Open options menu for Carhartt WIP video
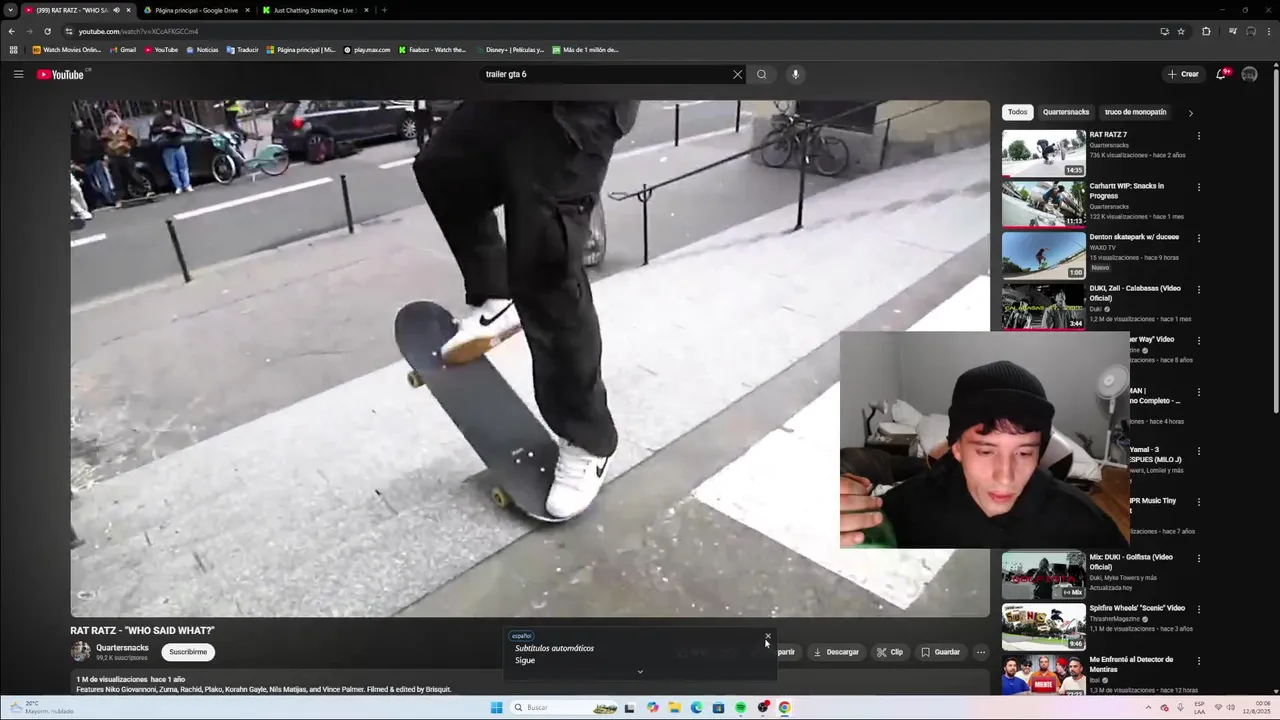The width and height of the screenshot is (1280, 720). tap(1199, 187)
